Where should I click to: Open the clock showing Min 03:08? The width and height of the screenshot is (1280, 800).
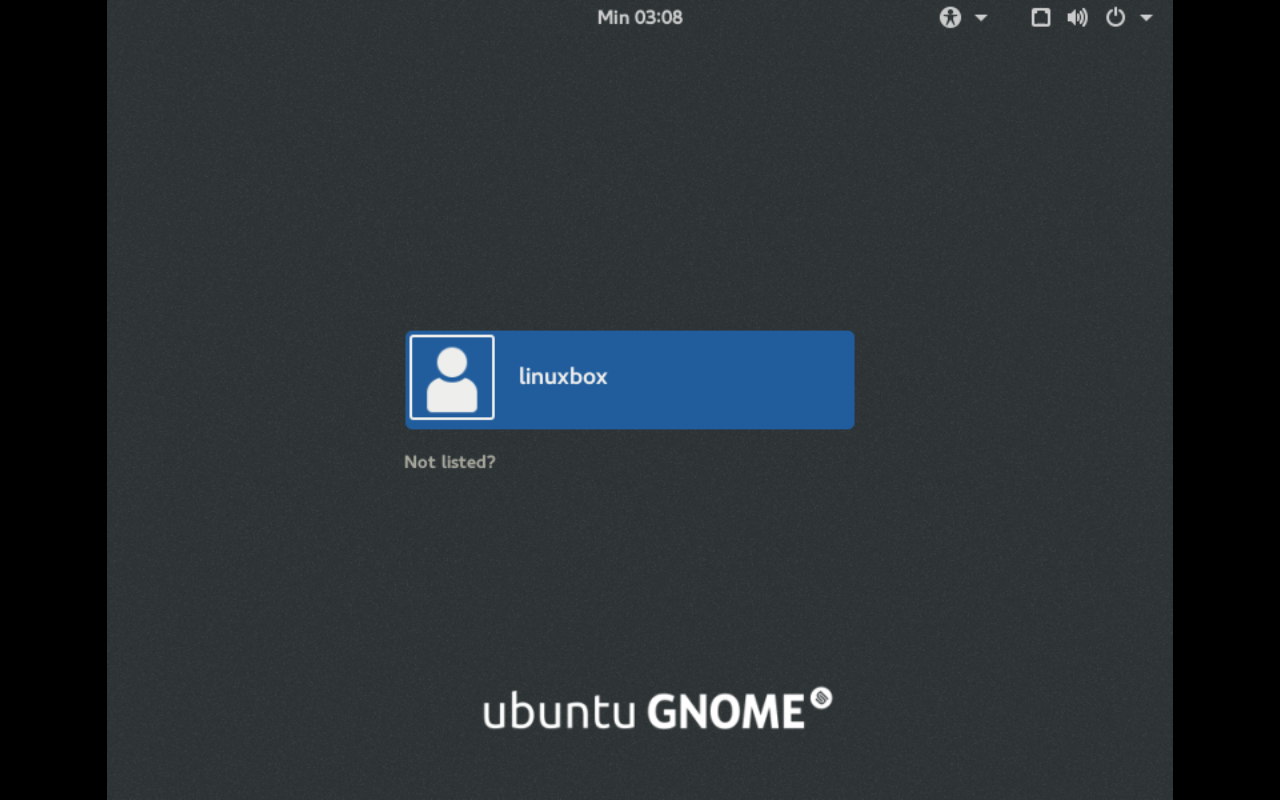[x=640, y=17]
